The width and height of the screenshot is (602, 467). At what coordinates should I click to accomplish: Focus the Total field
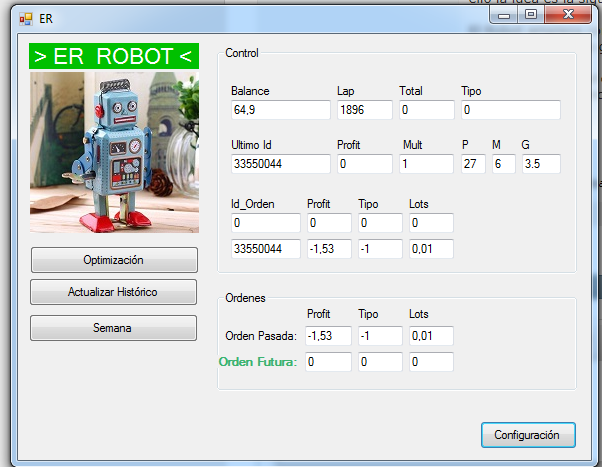(x=427, y=110)
